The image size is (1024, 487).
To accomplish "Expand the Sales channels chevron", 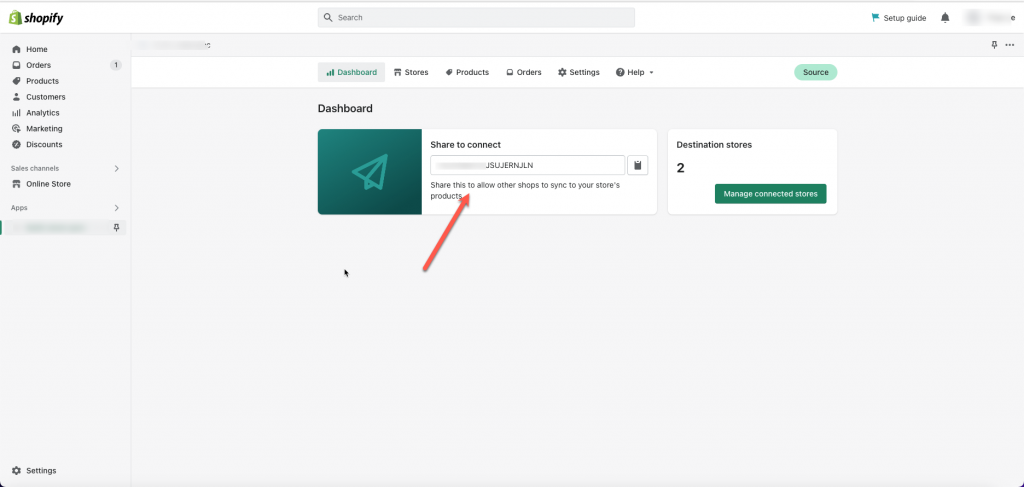I will 117,168.
